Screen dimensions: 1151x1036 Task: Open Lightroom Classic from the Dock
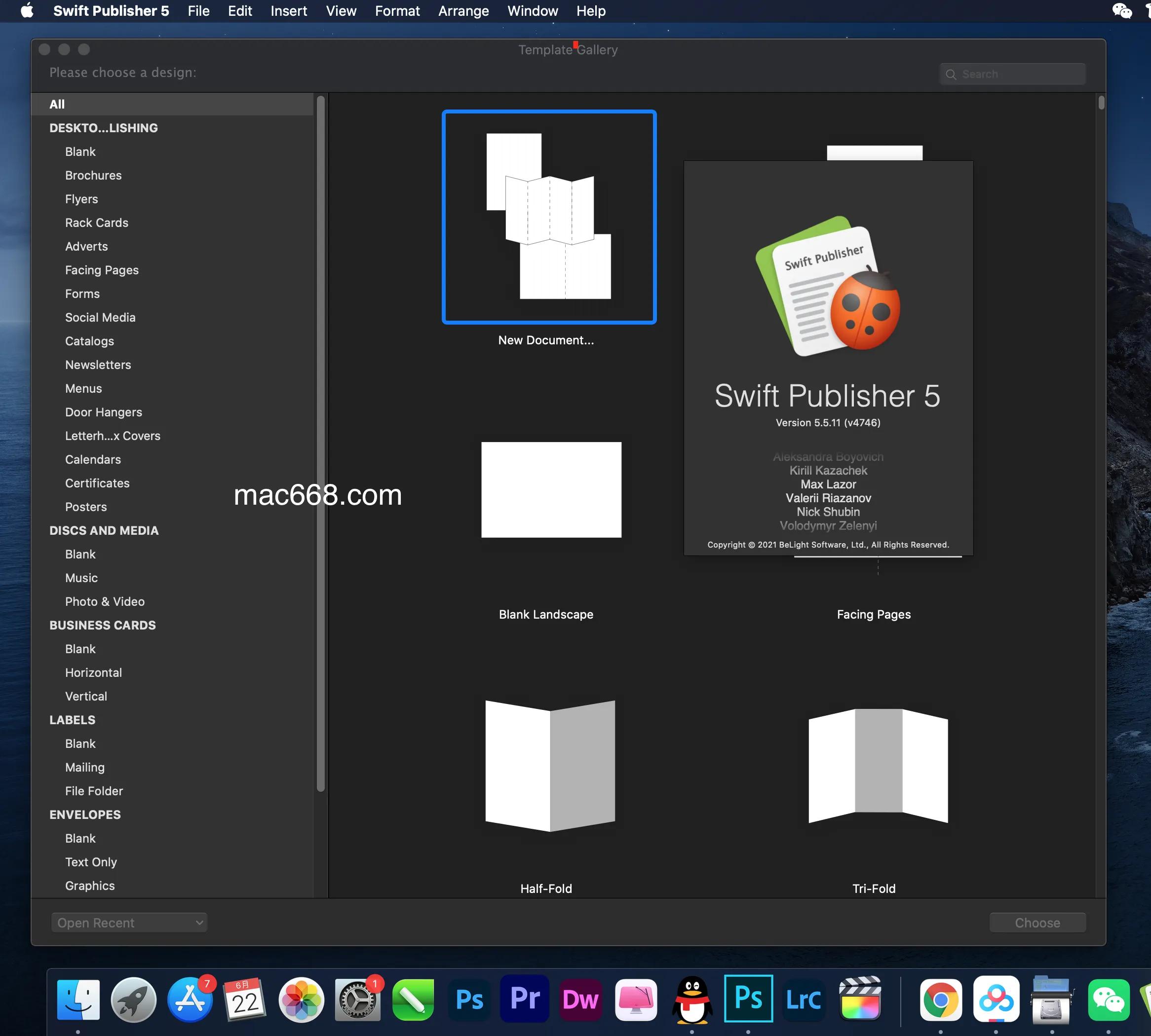click(803, 999)
